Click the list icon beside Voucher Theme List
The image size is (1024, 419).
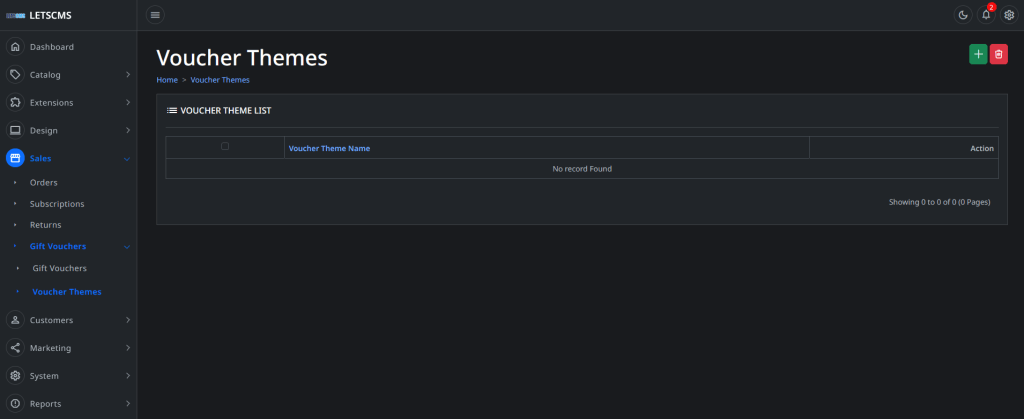point(172,111)
